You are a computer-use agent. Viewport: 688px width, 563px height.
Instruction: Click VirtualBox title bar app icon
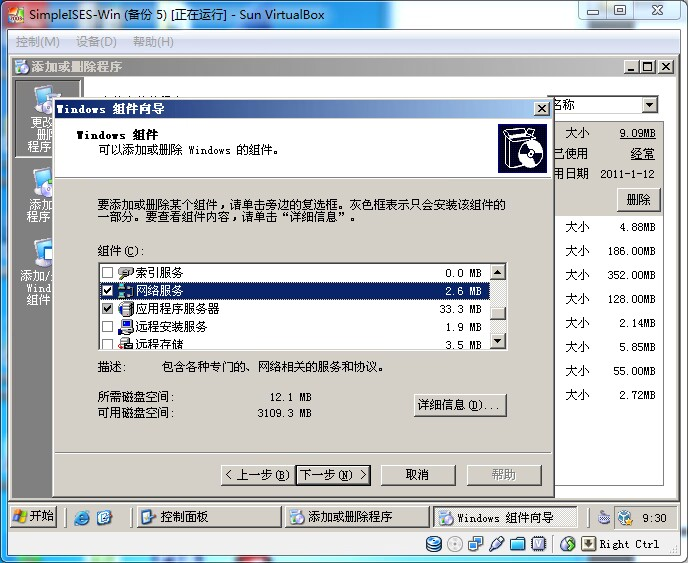16,14
